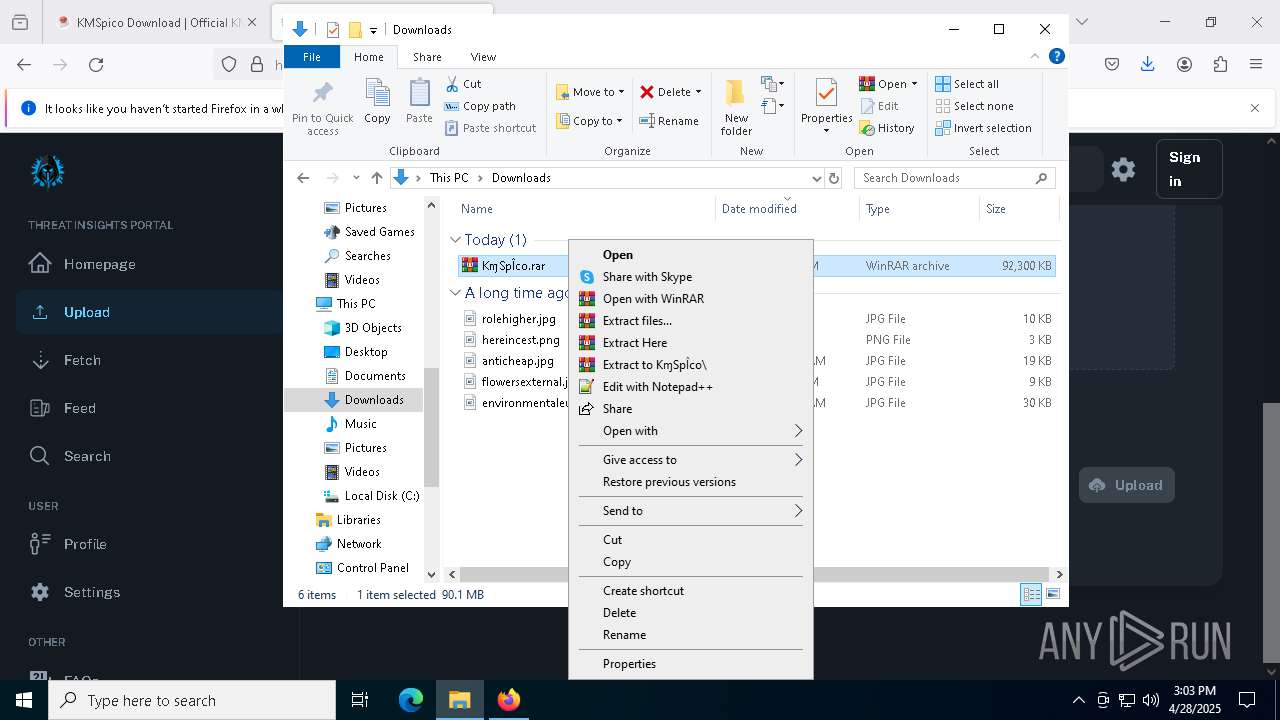Switch to large icons view button
1280x720 pixels.
tap(1053, 595)
